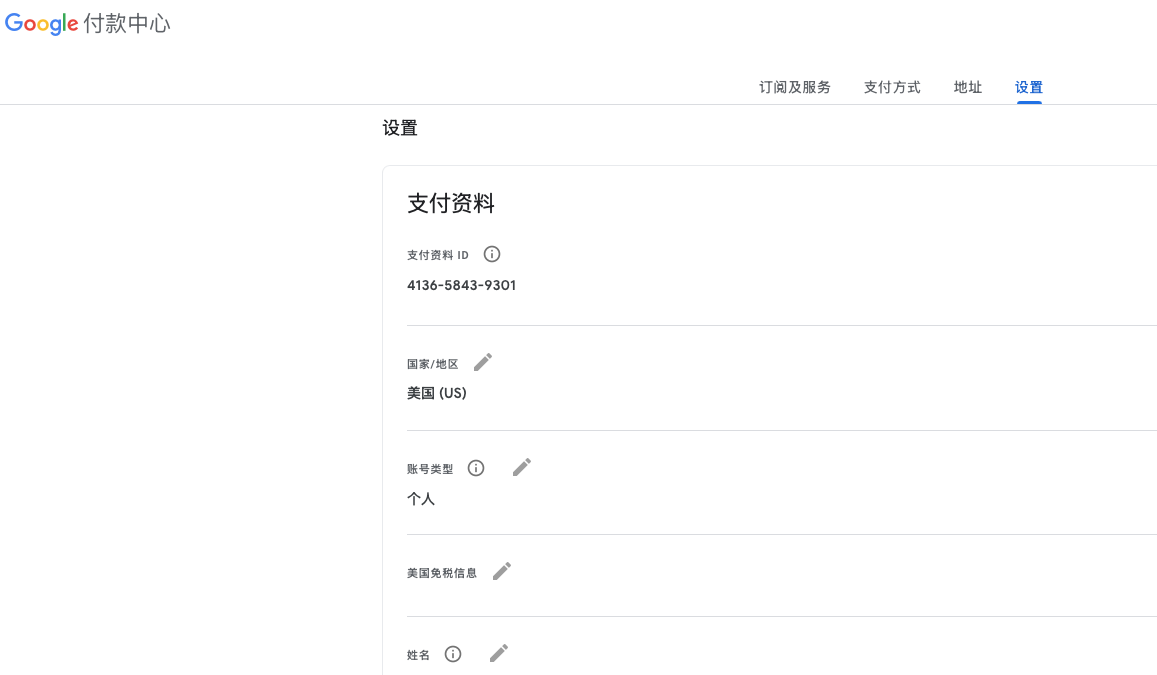The image size is (1157, 675).
Task: Click the 个人 account type value
Action: coord(421,498)
